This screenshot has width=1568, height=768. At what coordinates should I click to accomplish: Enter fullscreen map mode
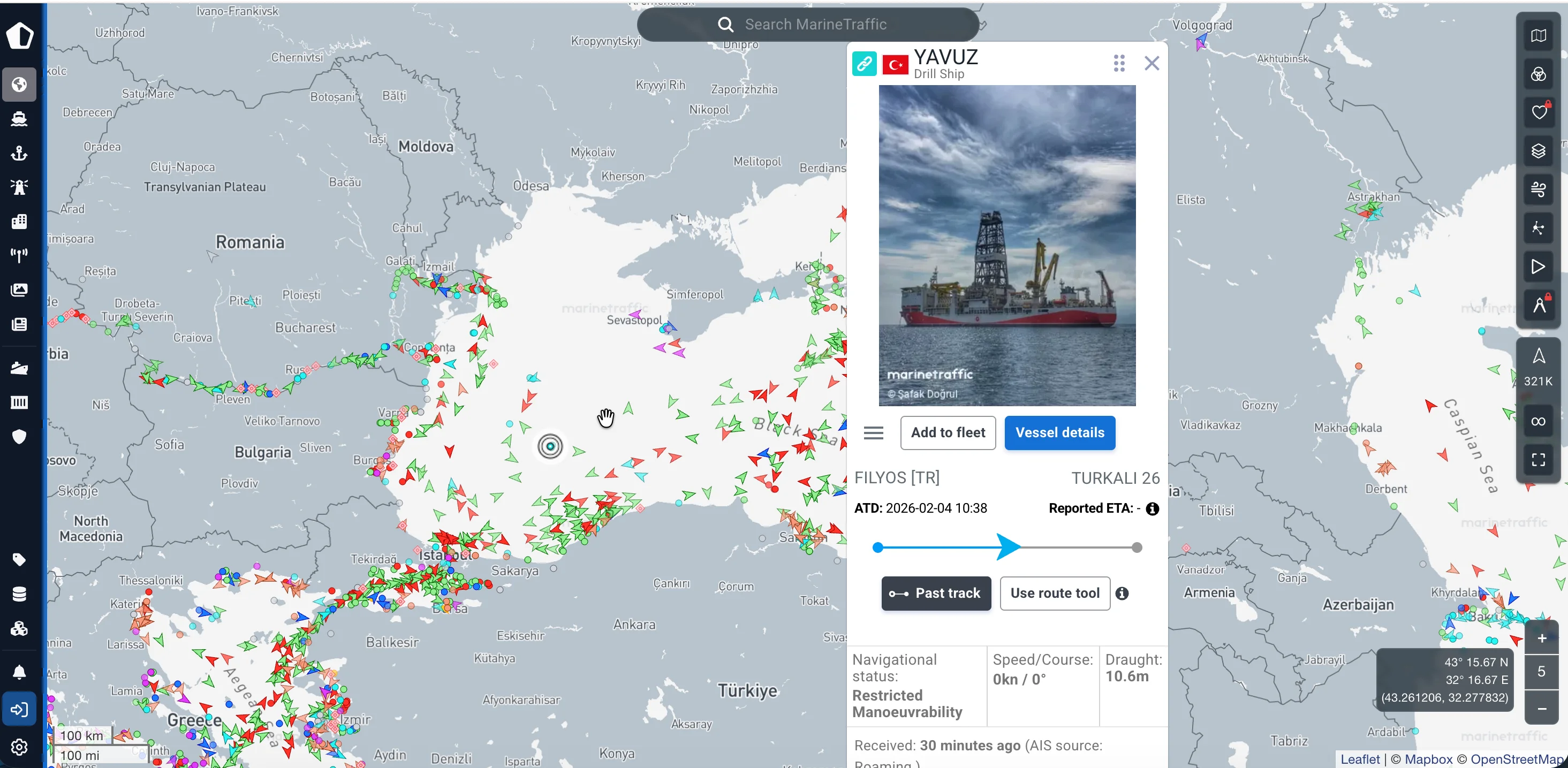1538,459
